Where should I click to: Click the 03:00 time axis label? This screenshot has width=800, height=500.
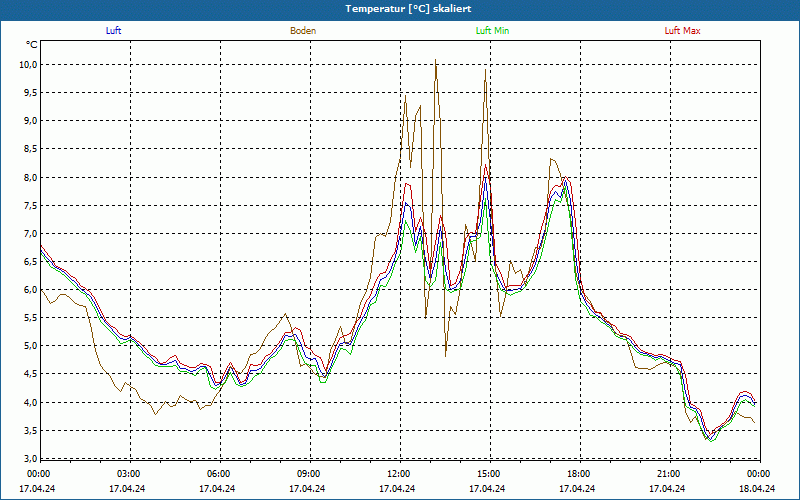pos(128,474)
